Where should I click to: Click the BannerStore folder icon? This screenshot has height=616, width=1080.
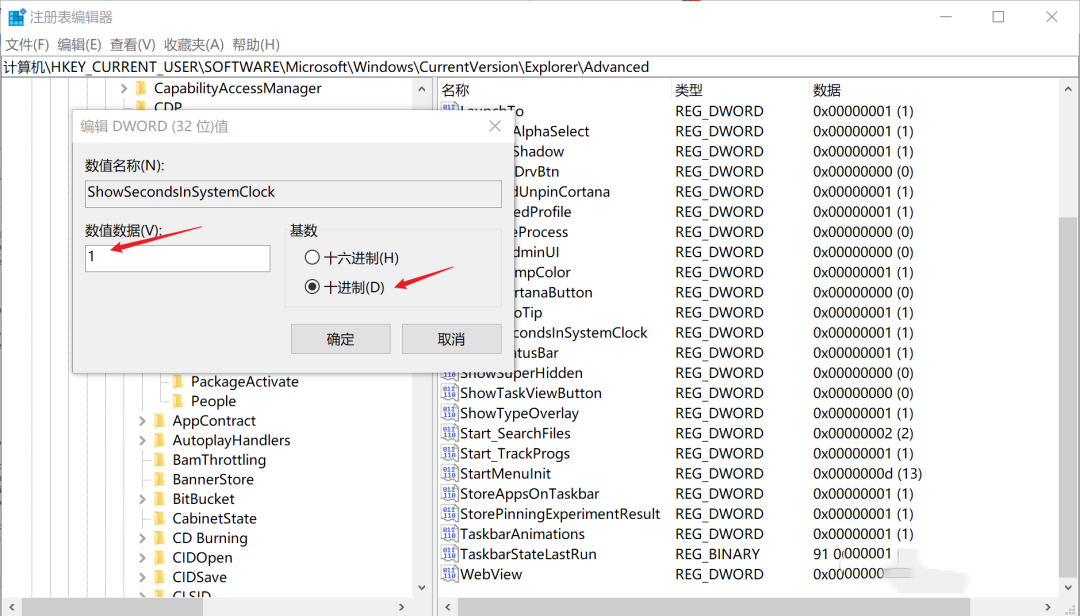(160, 480)
